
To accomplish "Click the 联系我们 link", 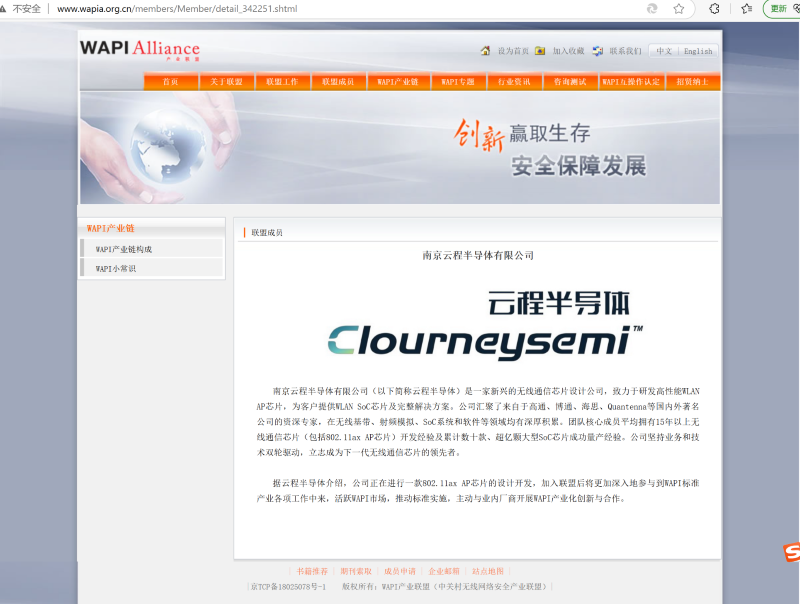I will (x=625, y=51).
